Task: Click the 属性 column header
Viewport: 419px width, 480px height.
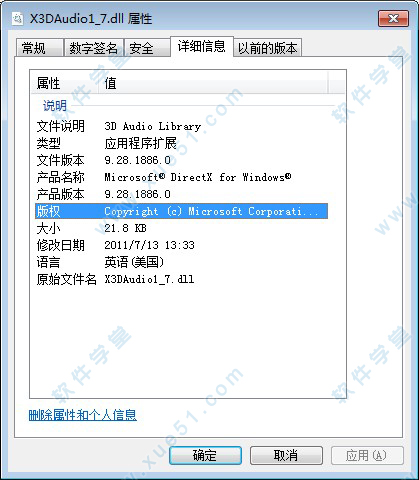Action: [65, 83]
